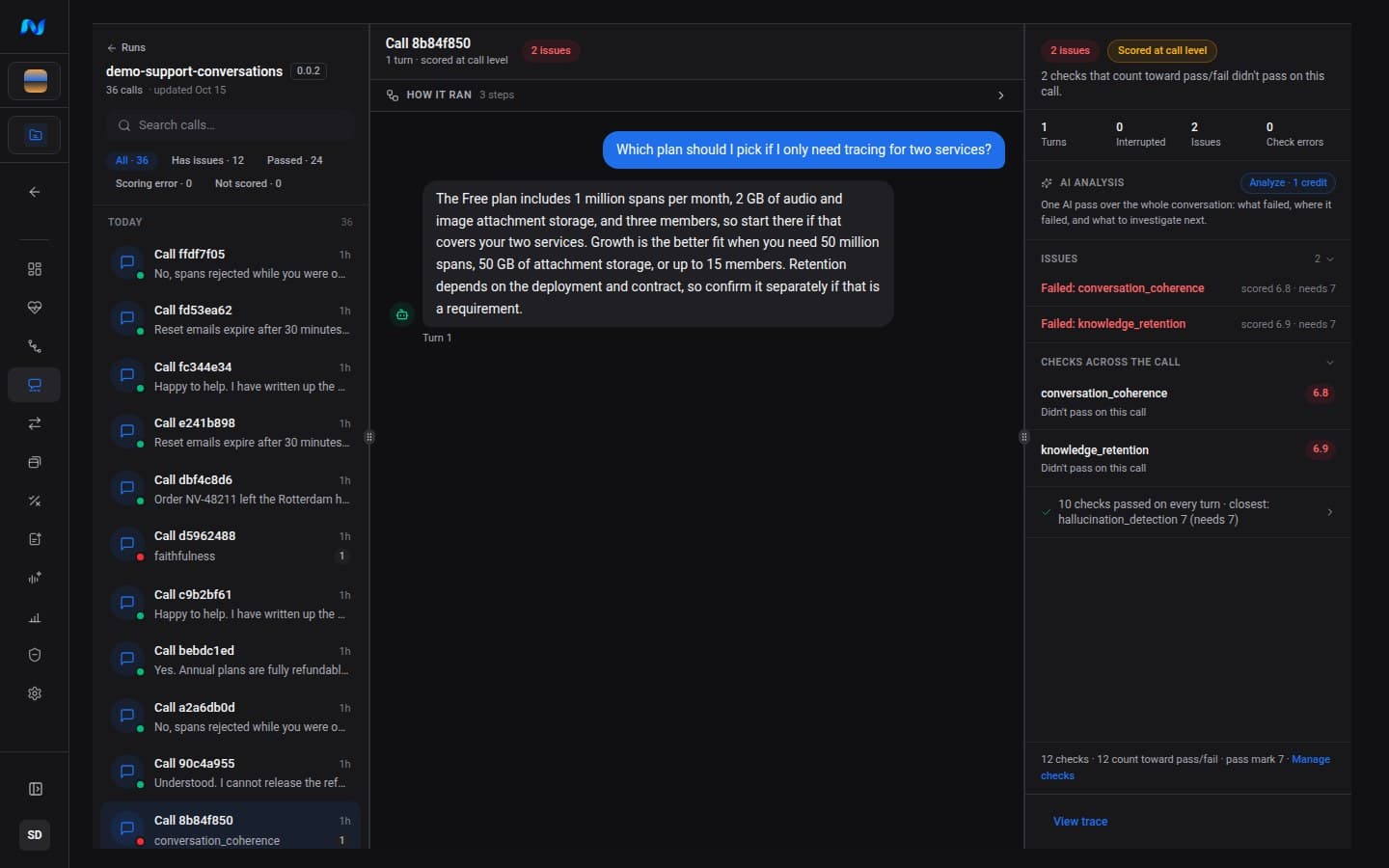1389x868 pixels.
Task: Expand the 10 checks passed row
Action: pyautogui.click(x=1187, y=512)
